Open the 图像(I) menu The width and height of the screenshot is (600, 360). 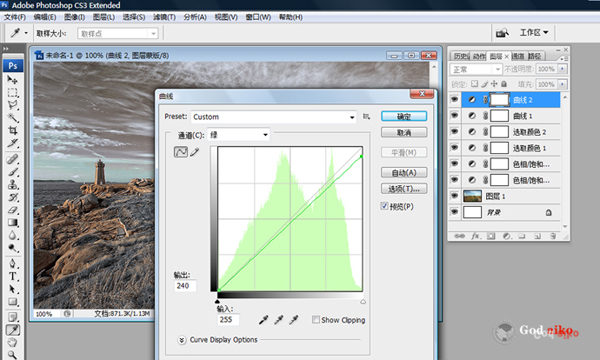(x=75, y=17)
